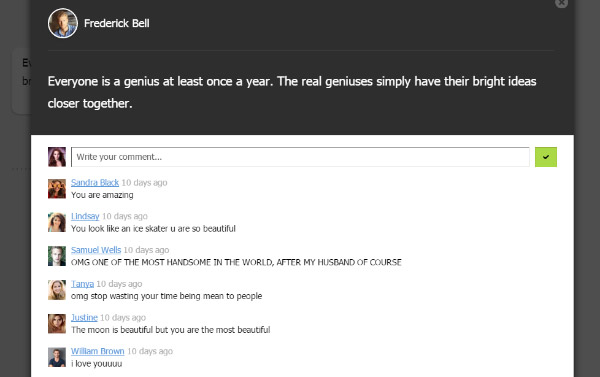Click Lindsay's avatar thumbnail

pyautogui.click(x=57, y=222)
